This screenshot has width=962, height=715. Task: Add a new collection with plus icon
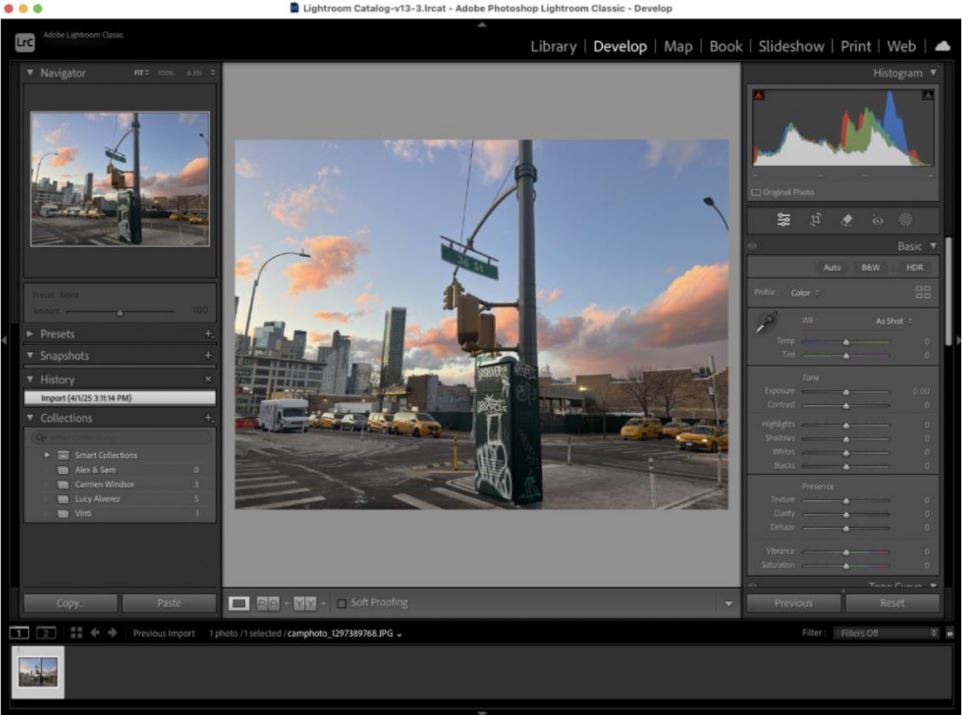pos(209,418)
